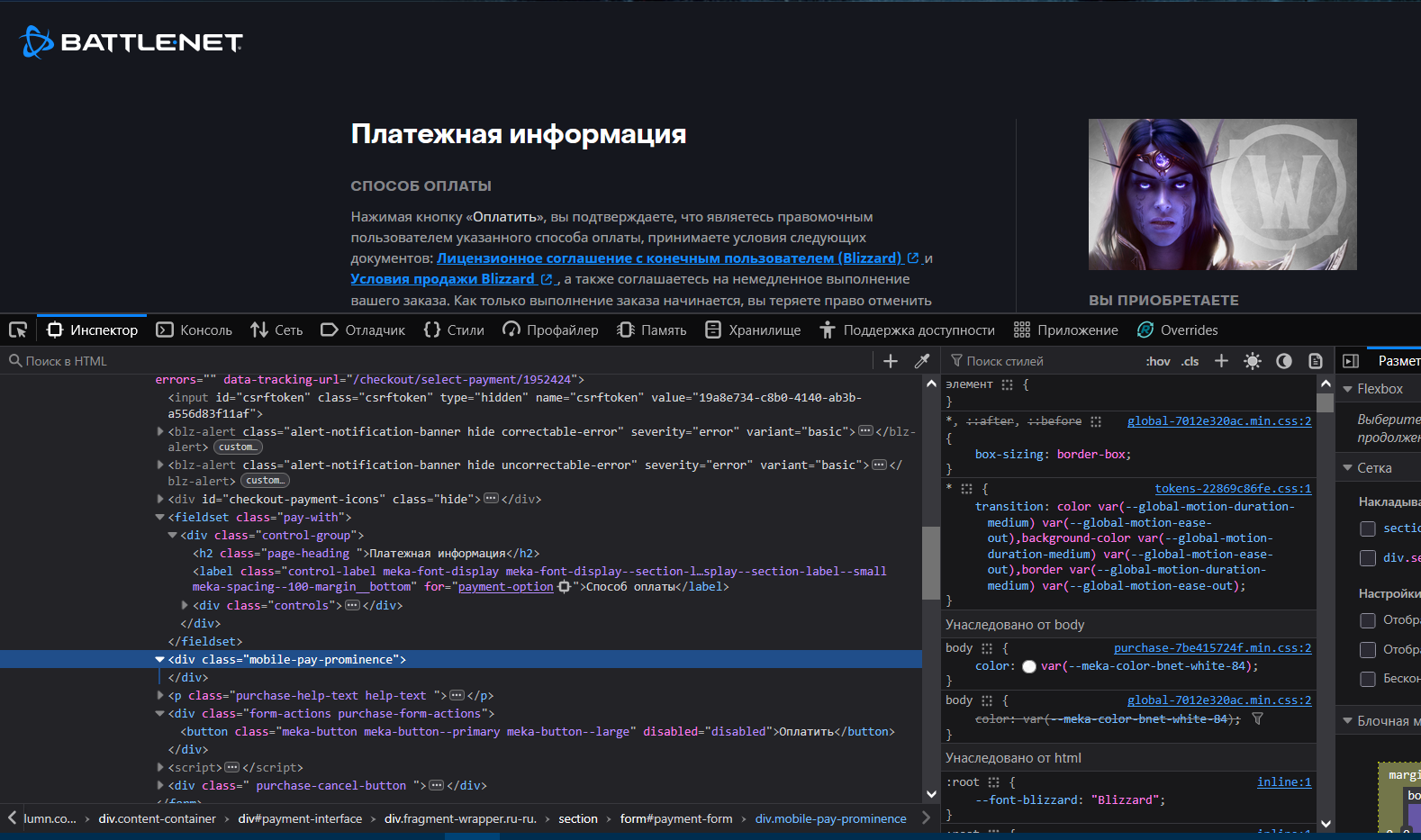The width and height of the screenshot is (1421, 840).
Task: Open the Поддержка доступности tab
Action: [x=908, y=330]
